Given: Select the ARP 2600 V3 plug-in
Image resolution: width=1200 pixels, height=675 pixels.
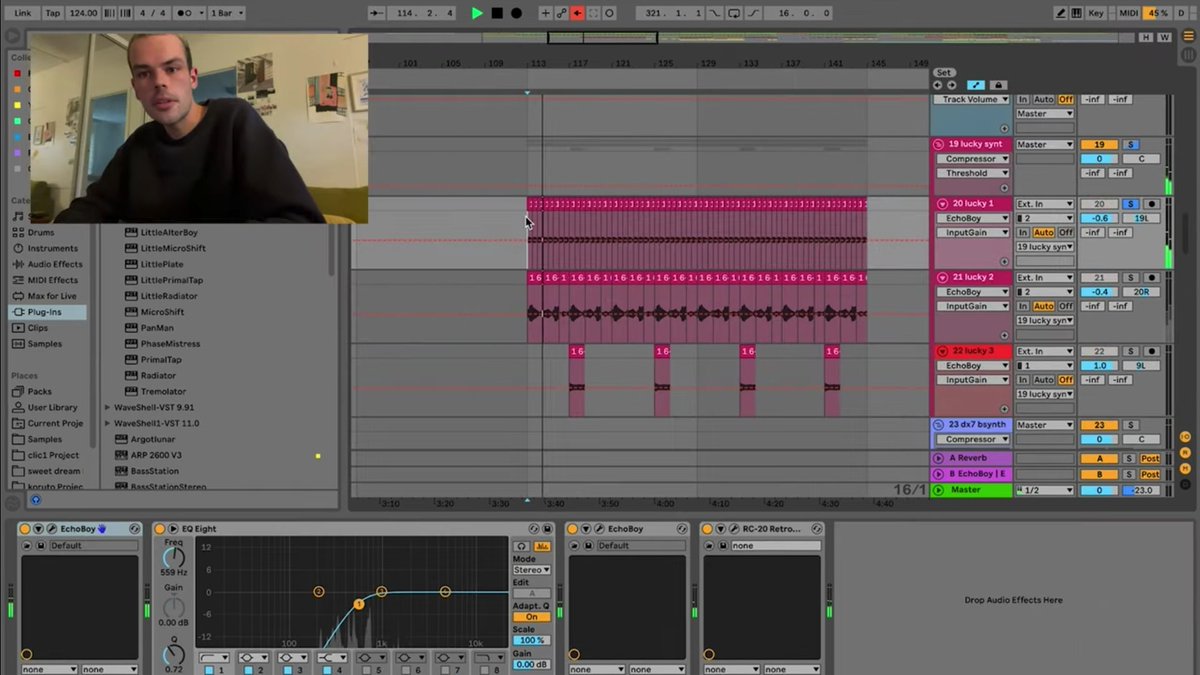Looking at the screenshot, I should 156,455.
